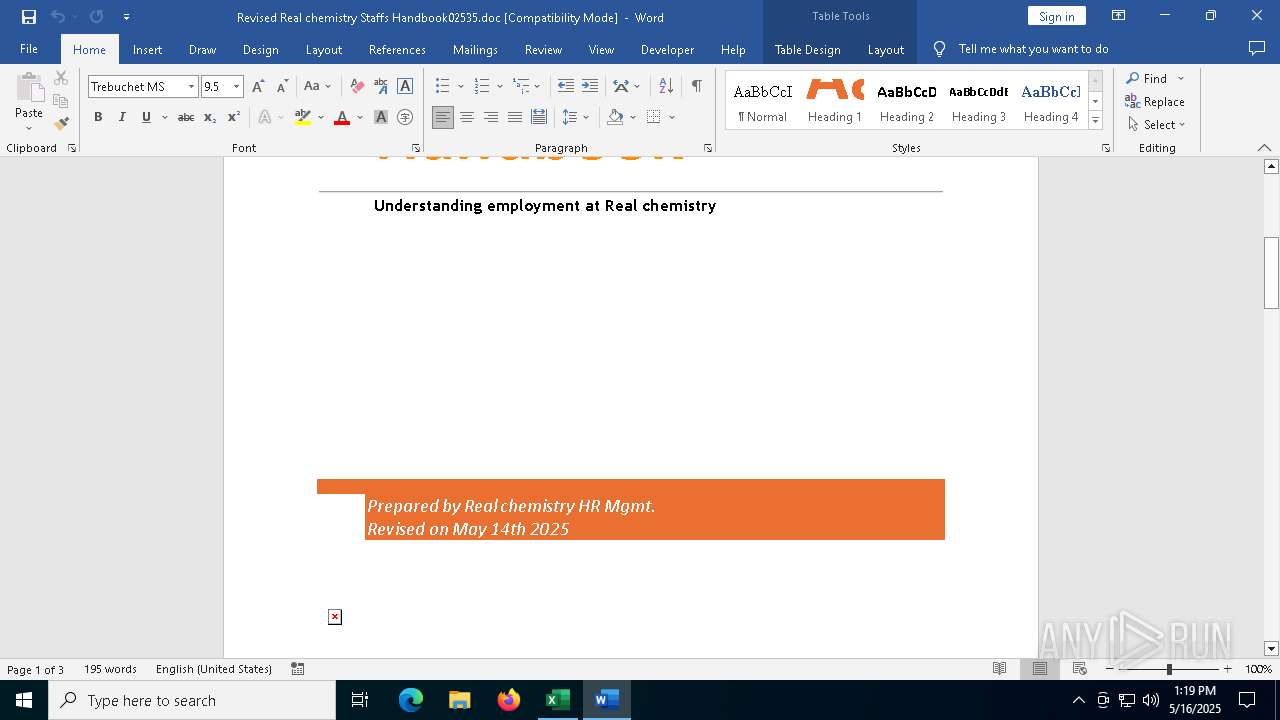Image resolution: width=1280 pixels, height=720 pixels.
Task: Open the Change Case Aa dropdown
Action: pyautogui.click(x=317, y=86)
